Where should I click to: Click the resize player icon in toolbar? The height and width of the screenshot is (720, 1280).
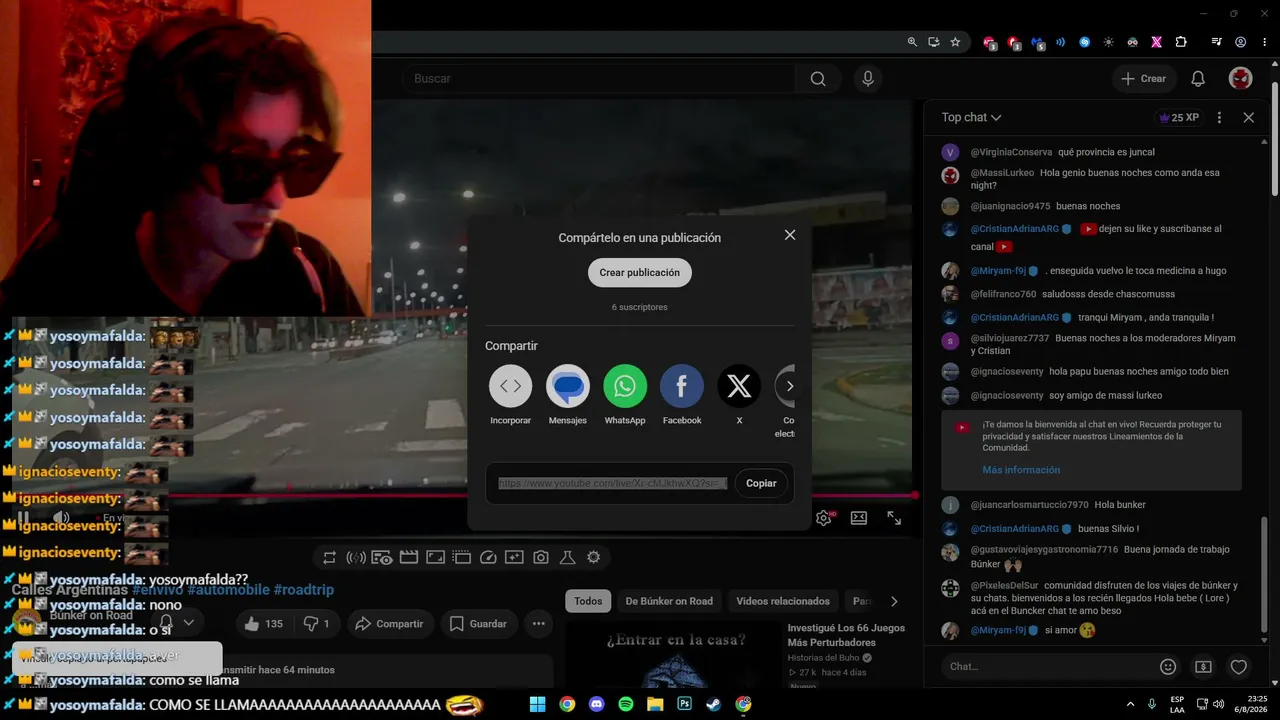(435, 557)
